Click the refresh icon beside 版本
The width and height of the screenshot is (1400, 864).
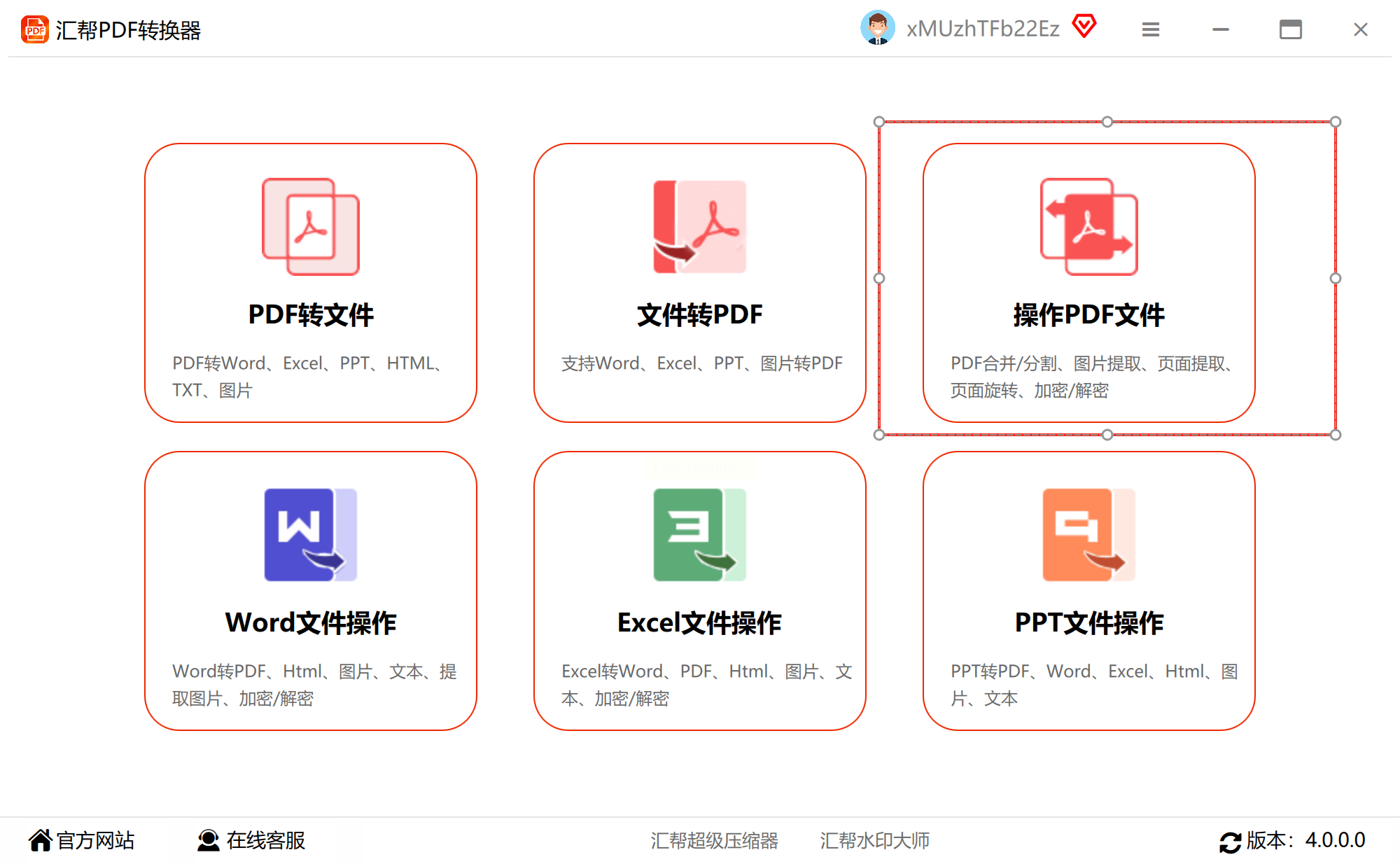1230,841
